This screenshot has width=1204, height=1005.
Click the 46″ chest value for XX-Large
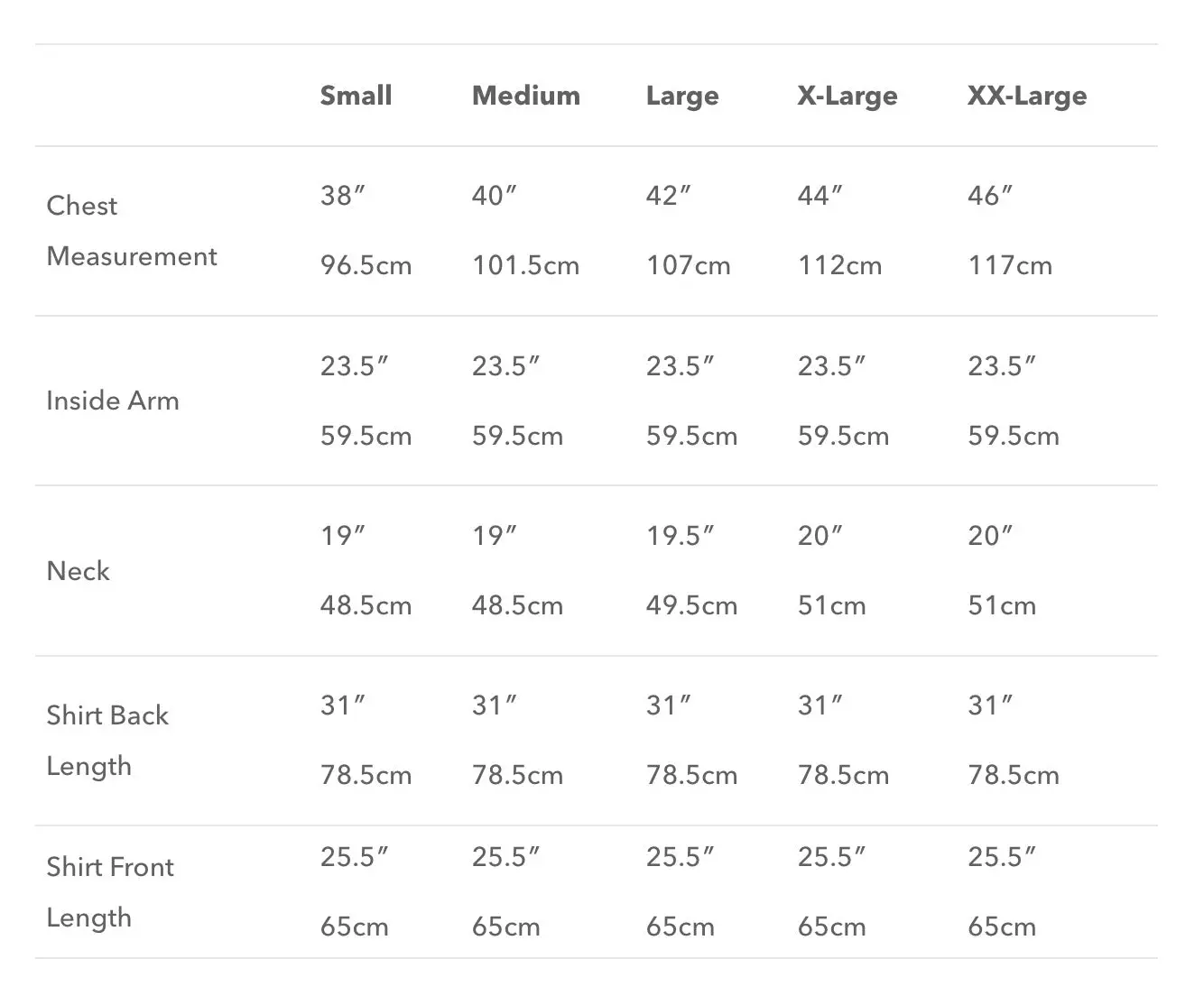pyautogui.click(x=990, y=196)
